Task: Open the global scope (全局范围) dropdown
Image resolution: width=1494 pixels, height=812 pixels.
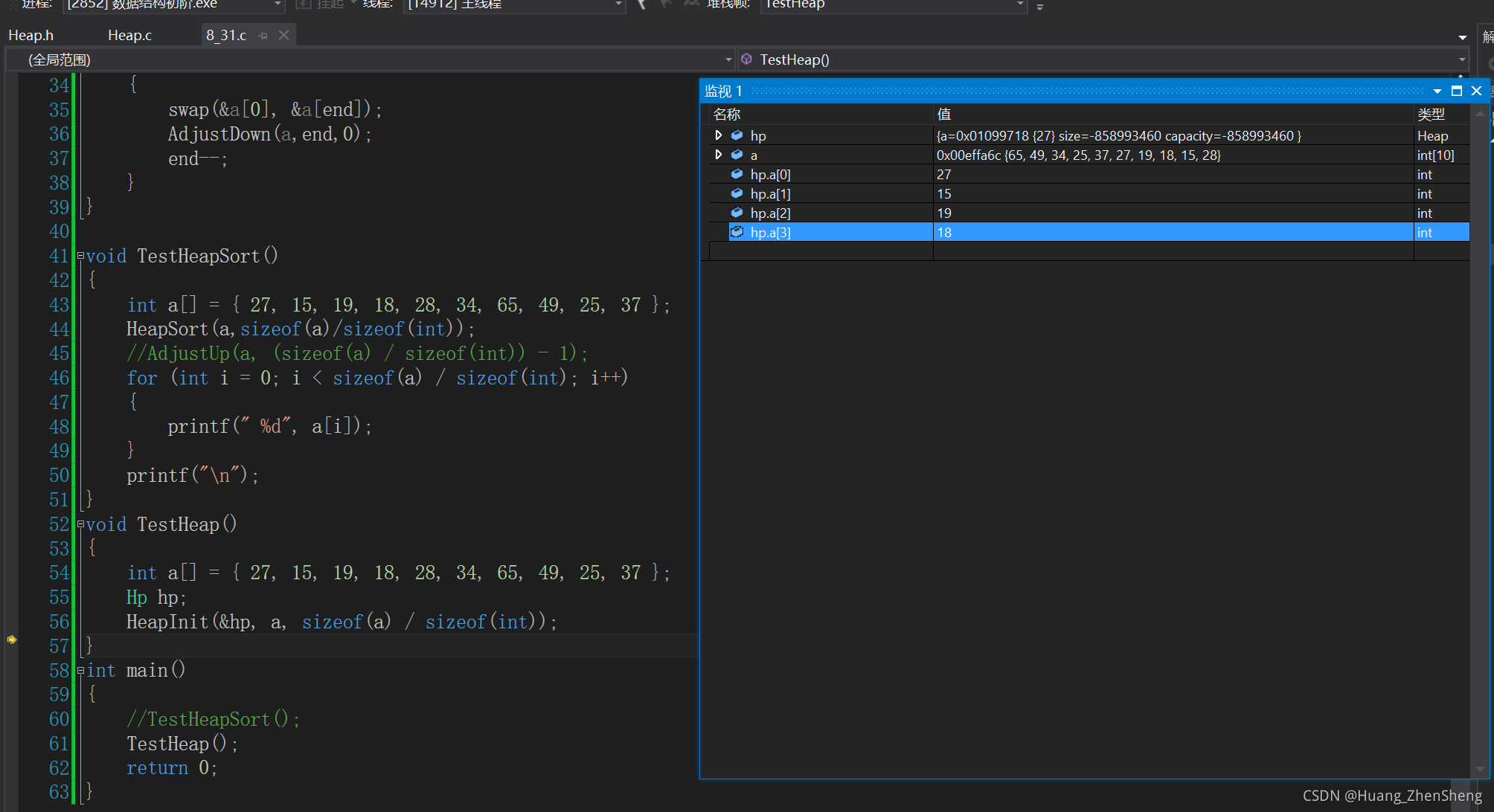Action: click(x=728, y=59)
